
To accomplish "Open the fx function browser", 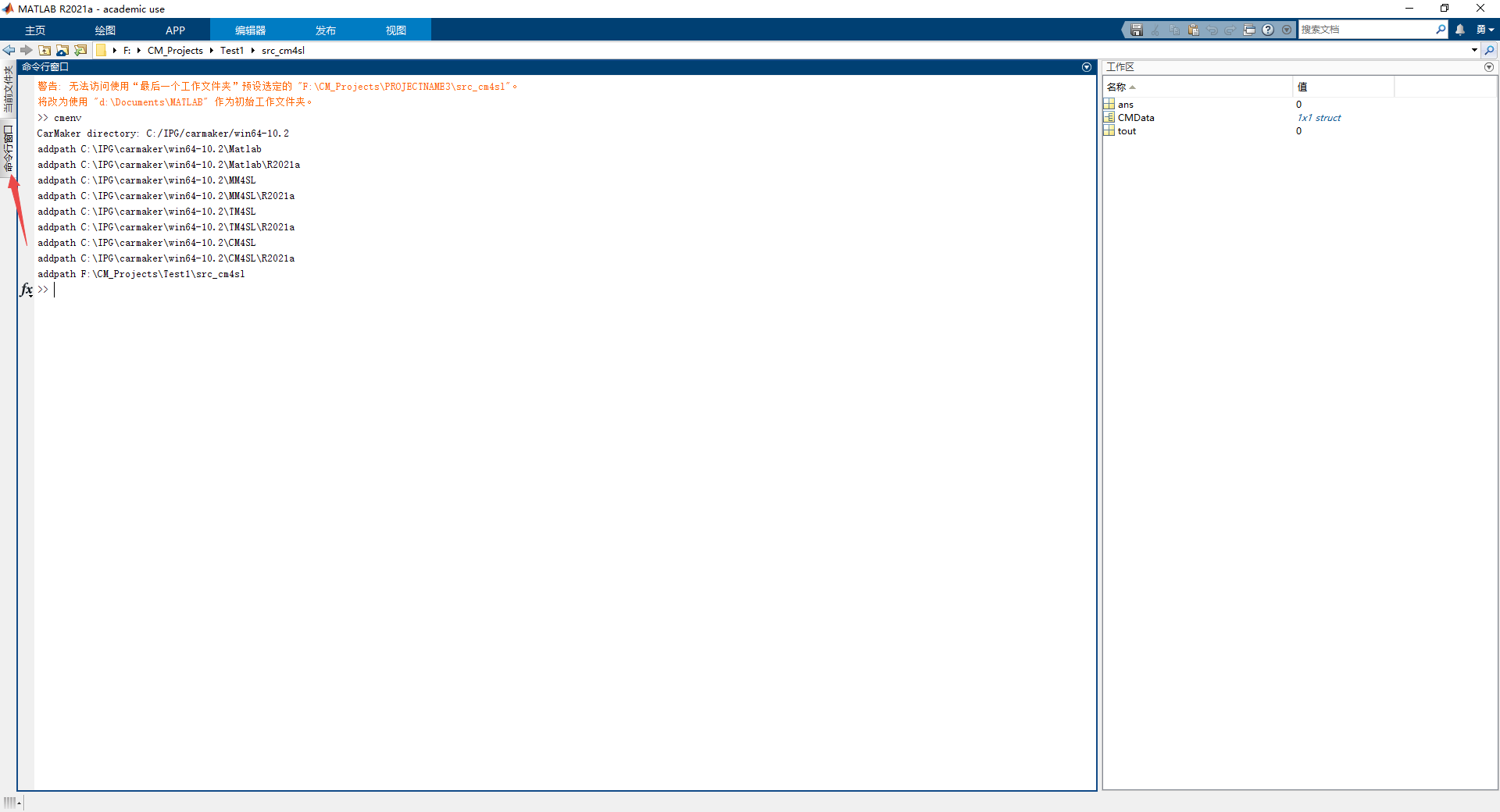I will pos(26,290).
